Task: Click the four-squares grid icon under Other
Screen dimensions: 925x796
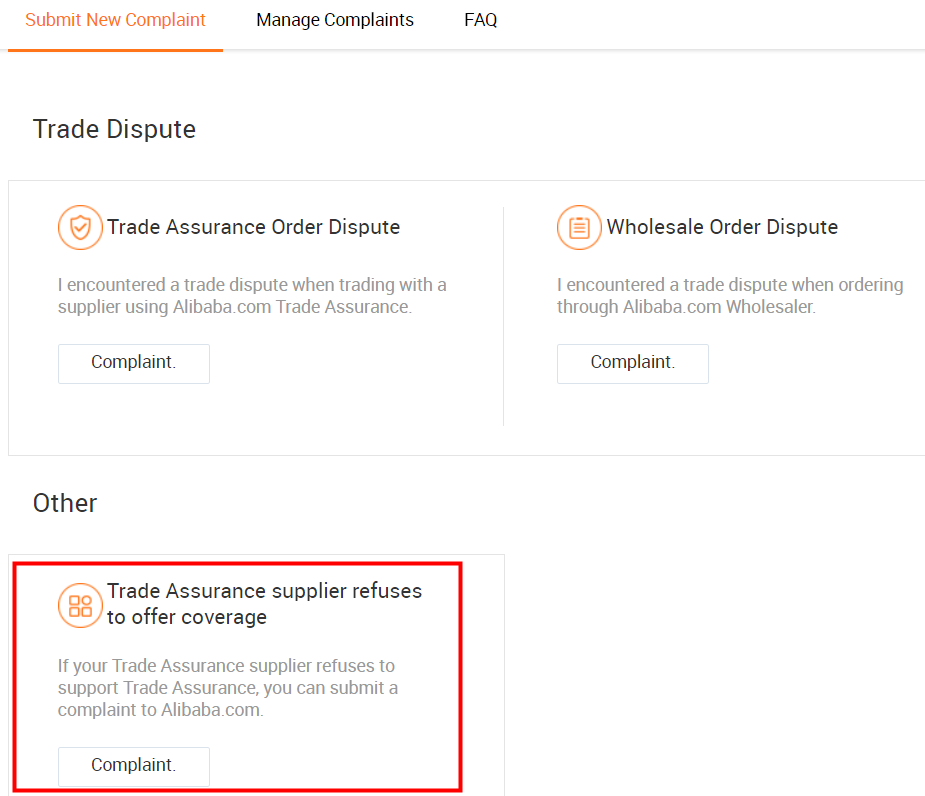Action: pyautogui.click(x=80, y=605)
